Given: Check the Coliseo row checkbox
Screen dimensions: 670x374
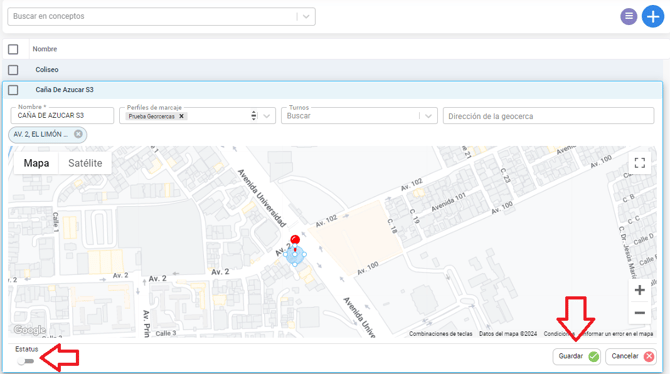Looking at the screenshot, I should [13, 70].
